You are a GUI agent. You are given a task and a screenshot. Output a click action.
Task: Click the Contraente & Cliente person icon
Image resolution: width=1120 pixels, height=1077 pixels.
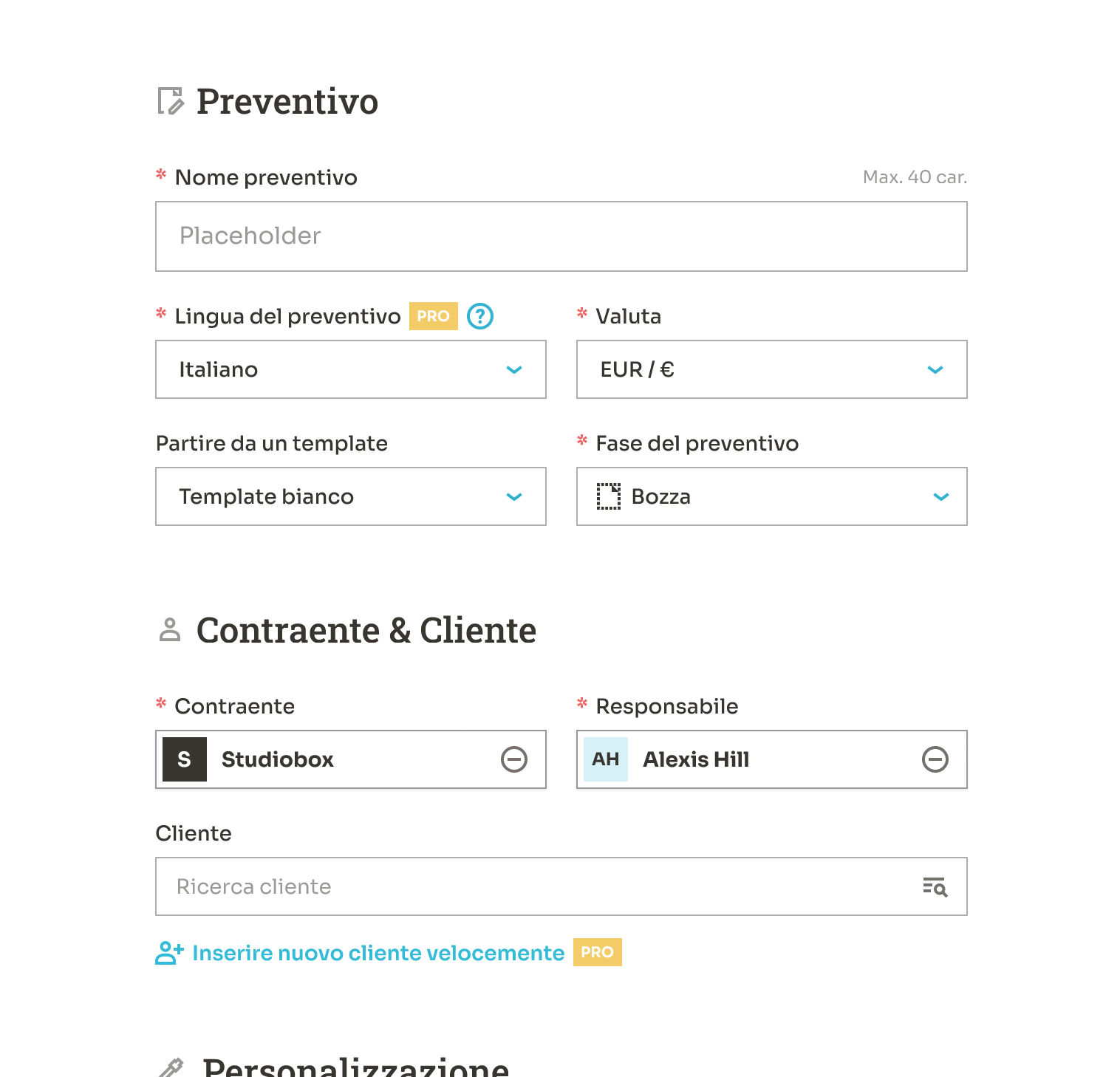[170, 630]
